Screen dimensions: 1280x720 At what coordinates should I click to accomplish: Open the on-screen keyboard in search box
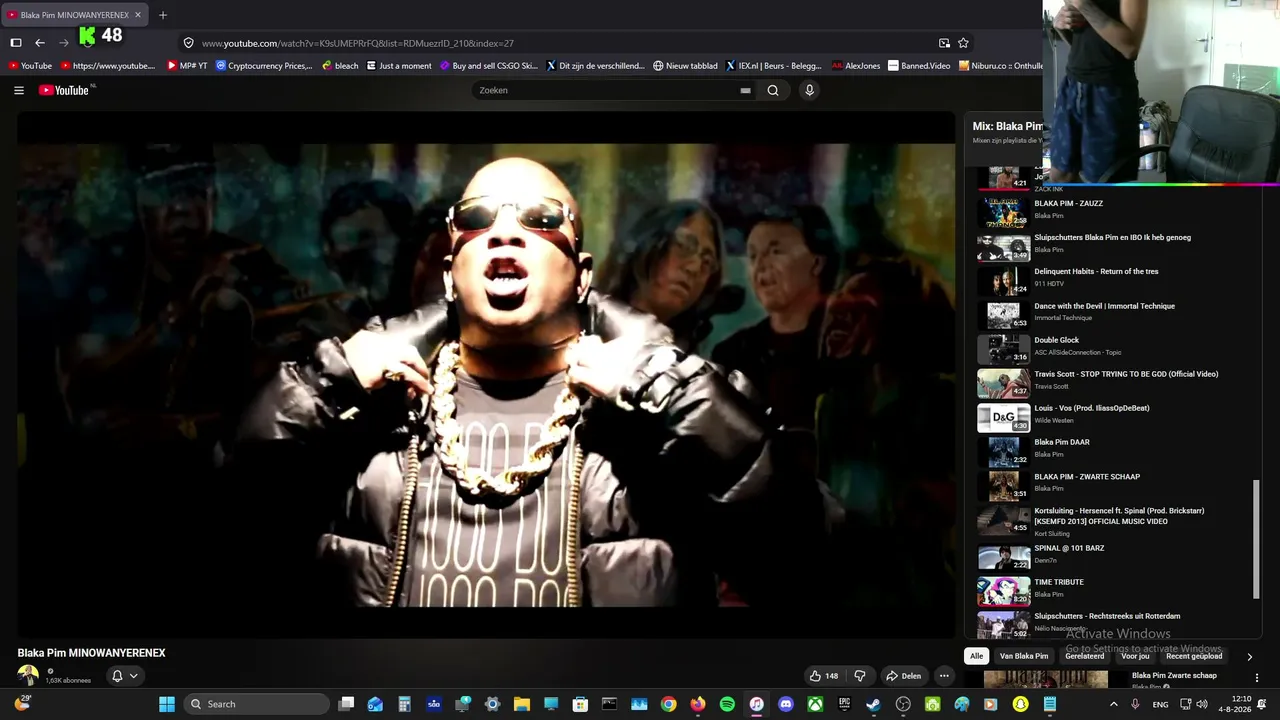point(745,90)
